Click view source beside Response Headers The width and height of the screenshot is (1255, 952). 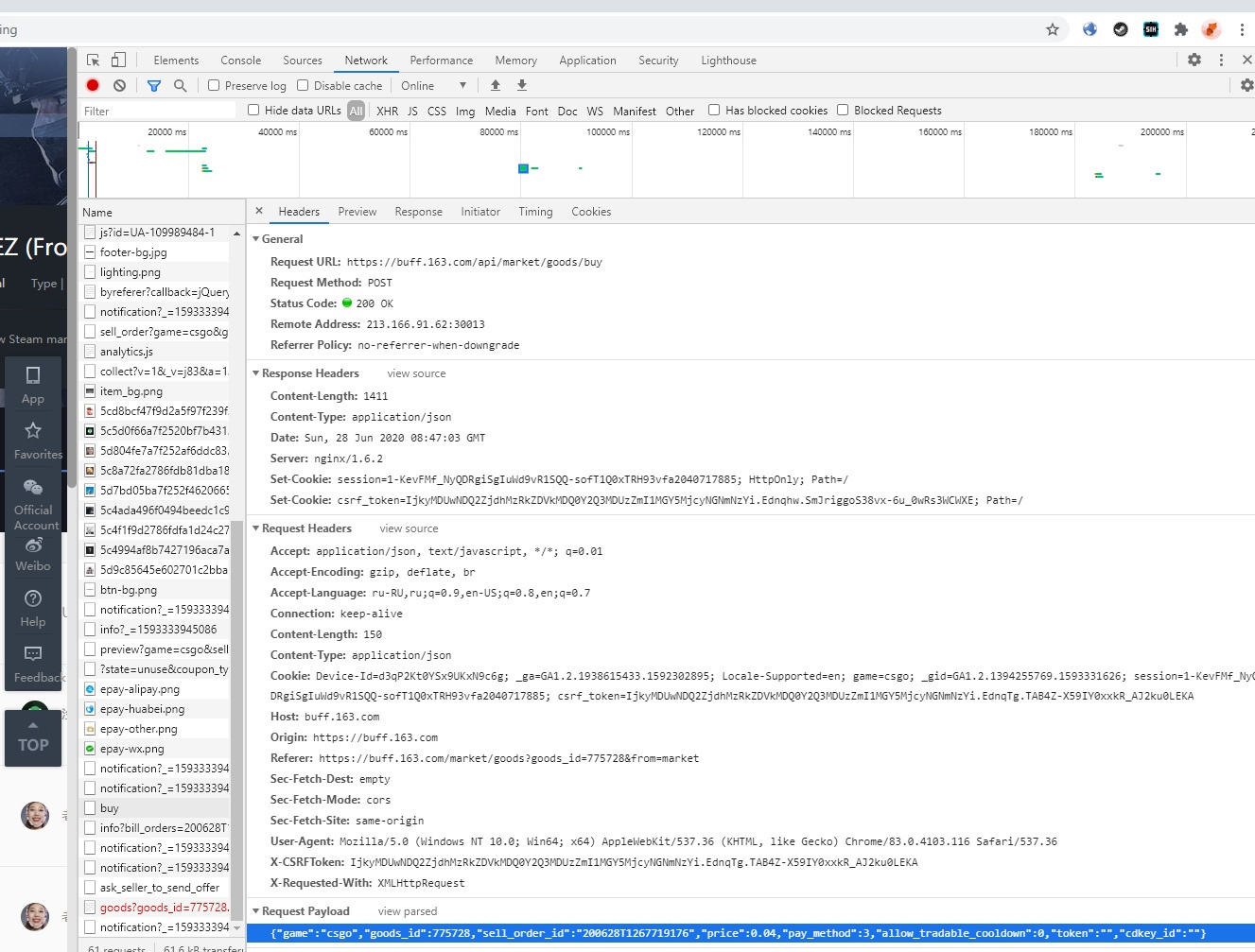coord(416,373)
